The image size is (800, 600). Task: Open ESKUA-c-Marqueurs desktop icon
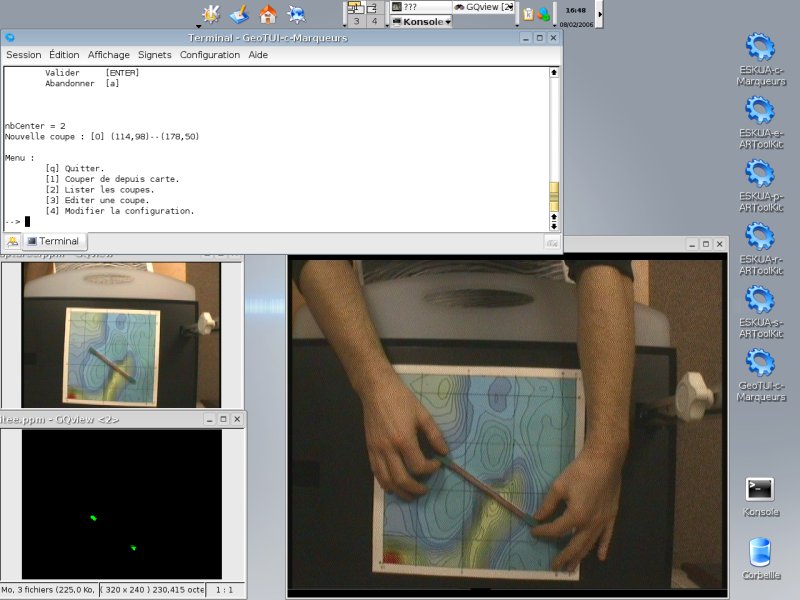coord(761,59)
